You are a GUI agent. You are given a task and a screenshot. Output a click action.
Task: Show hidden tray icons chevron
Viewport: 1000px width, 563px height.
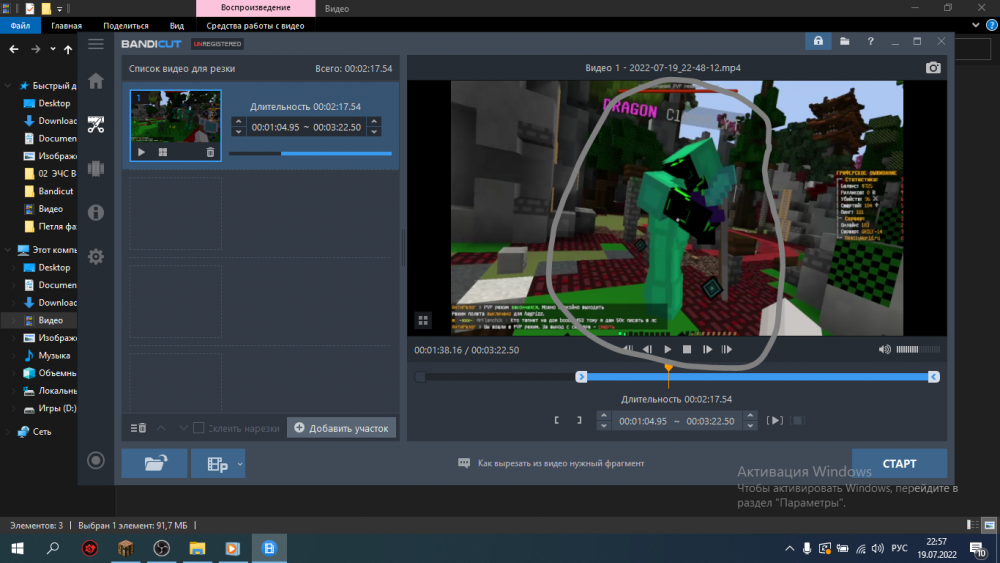[790, 548]
